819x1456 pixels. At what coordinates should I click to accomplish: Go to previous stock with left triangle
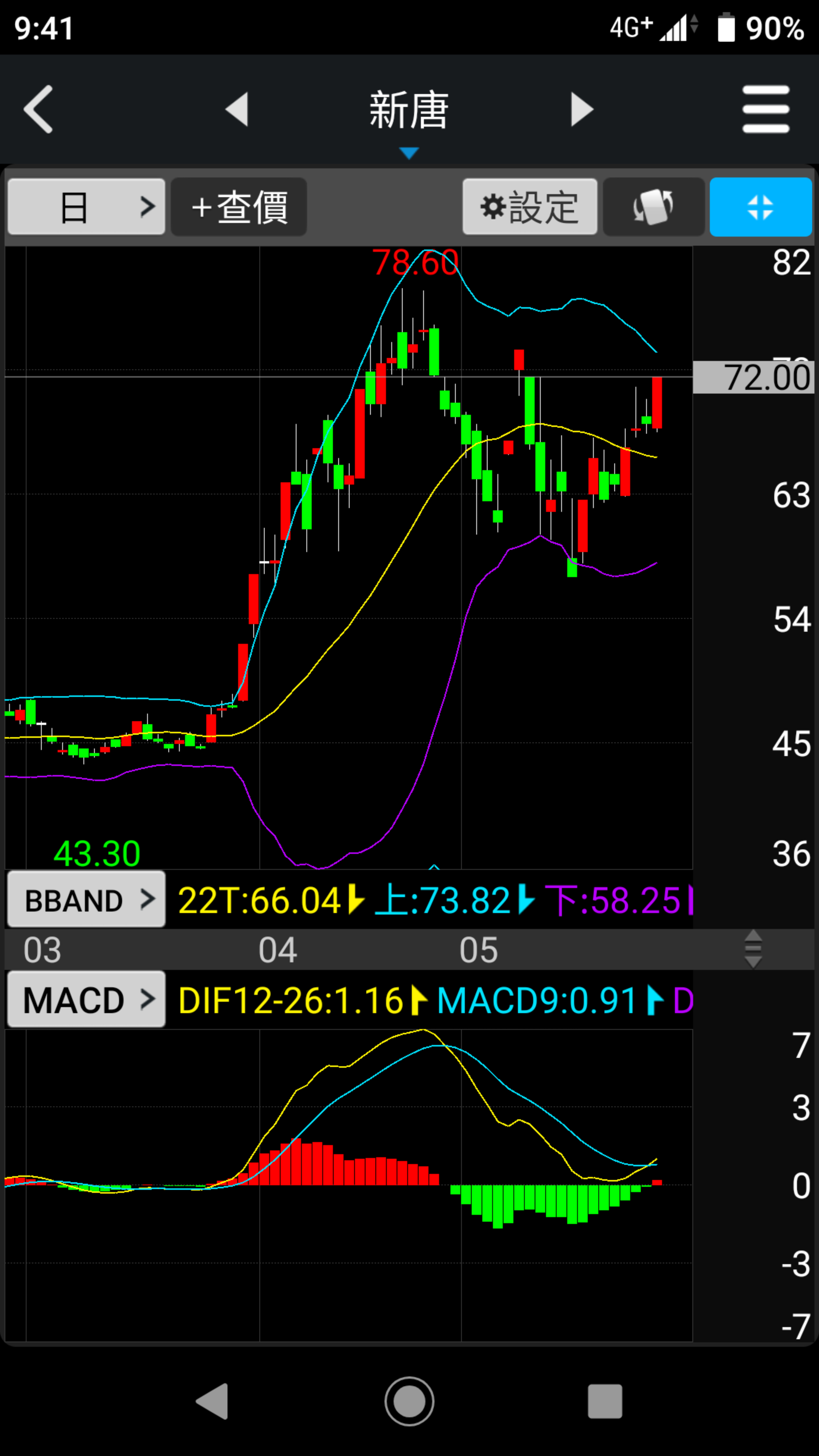pos(237,109)
